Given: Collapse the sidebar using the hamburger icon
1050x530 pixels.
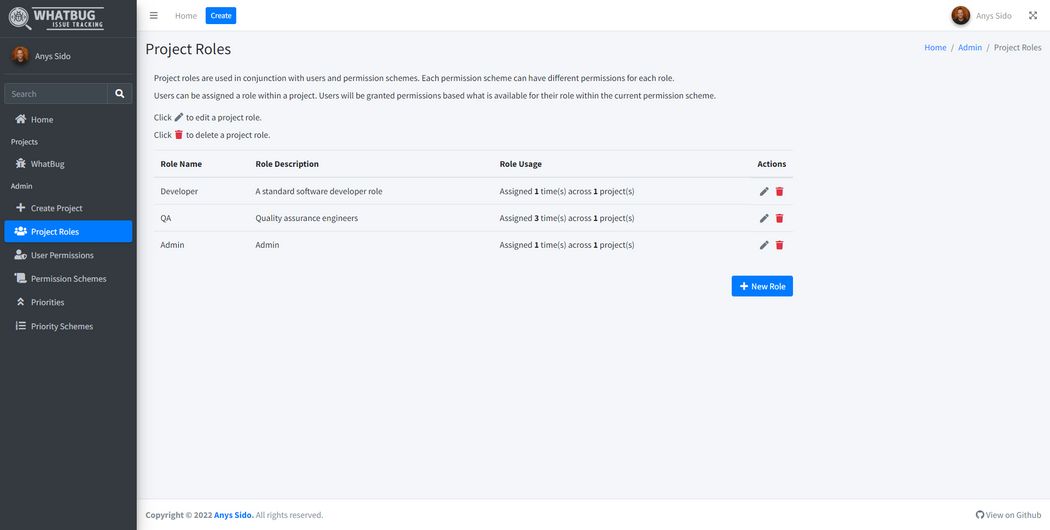Looking at the screenshot, I should coord(153,16).
